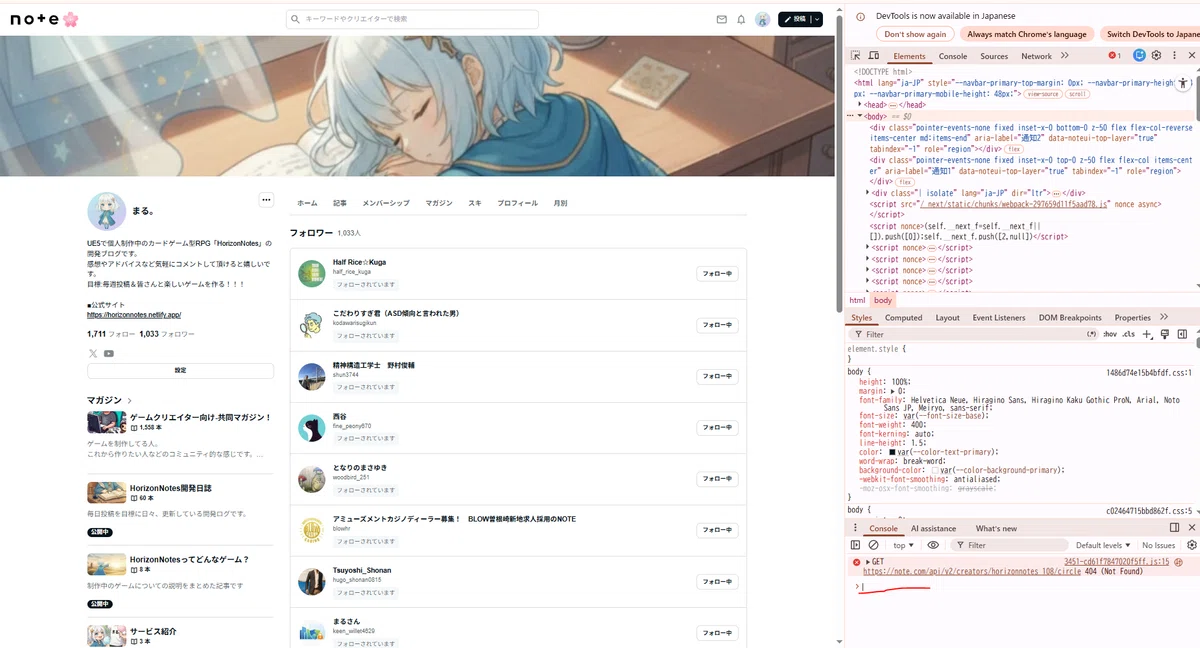Open console drawer three-dot menu

856,528
